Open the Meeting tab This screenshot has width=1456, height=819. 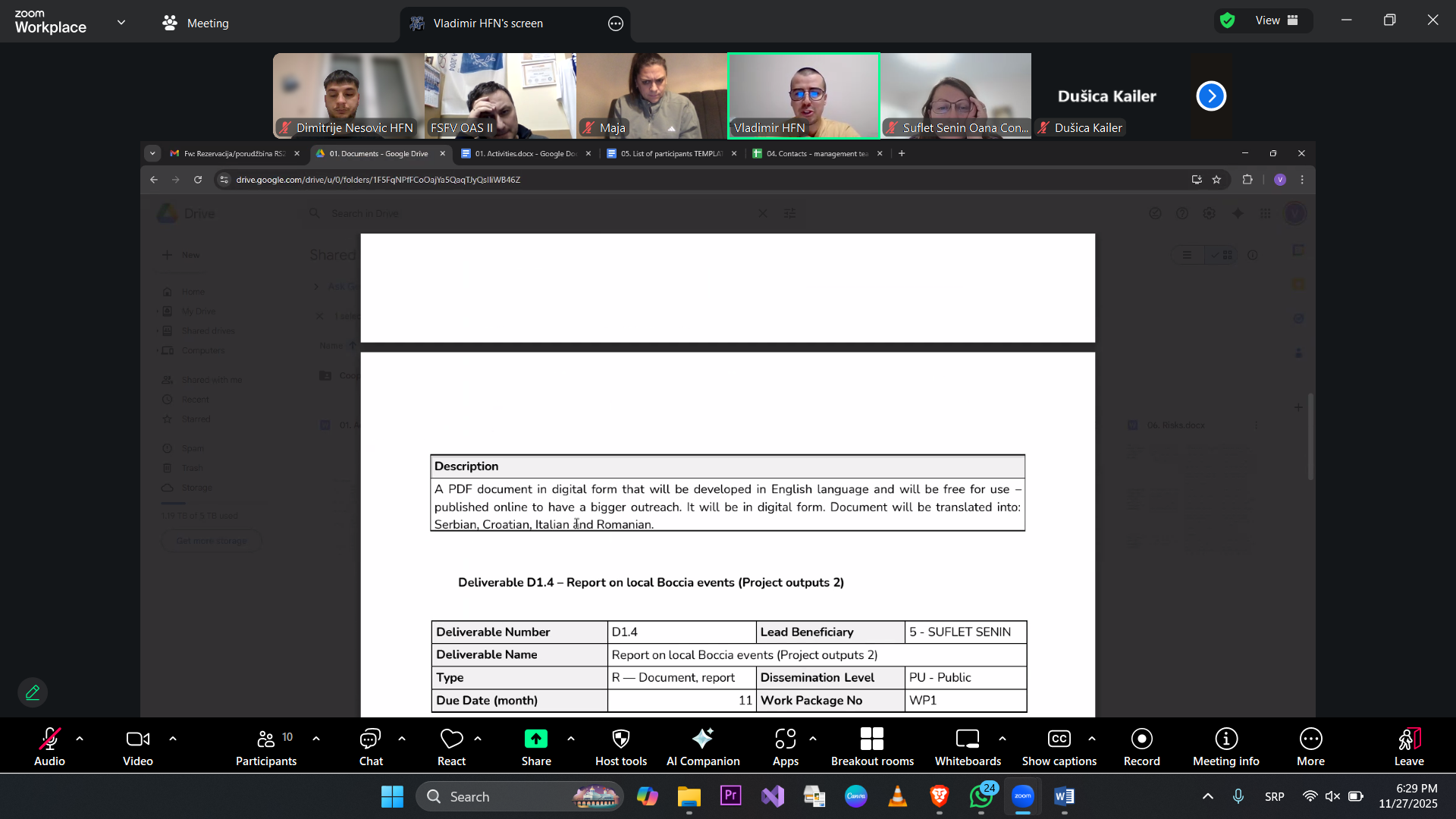coord(196,23)
